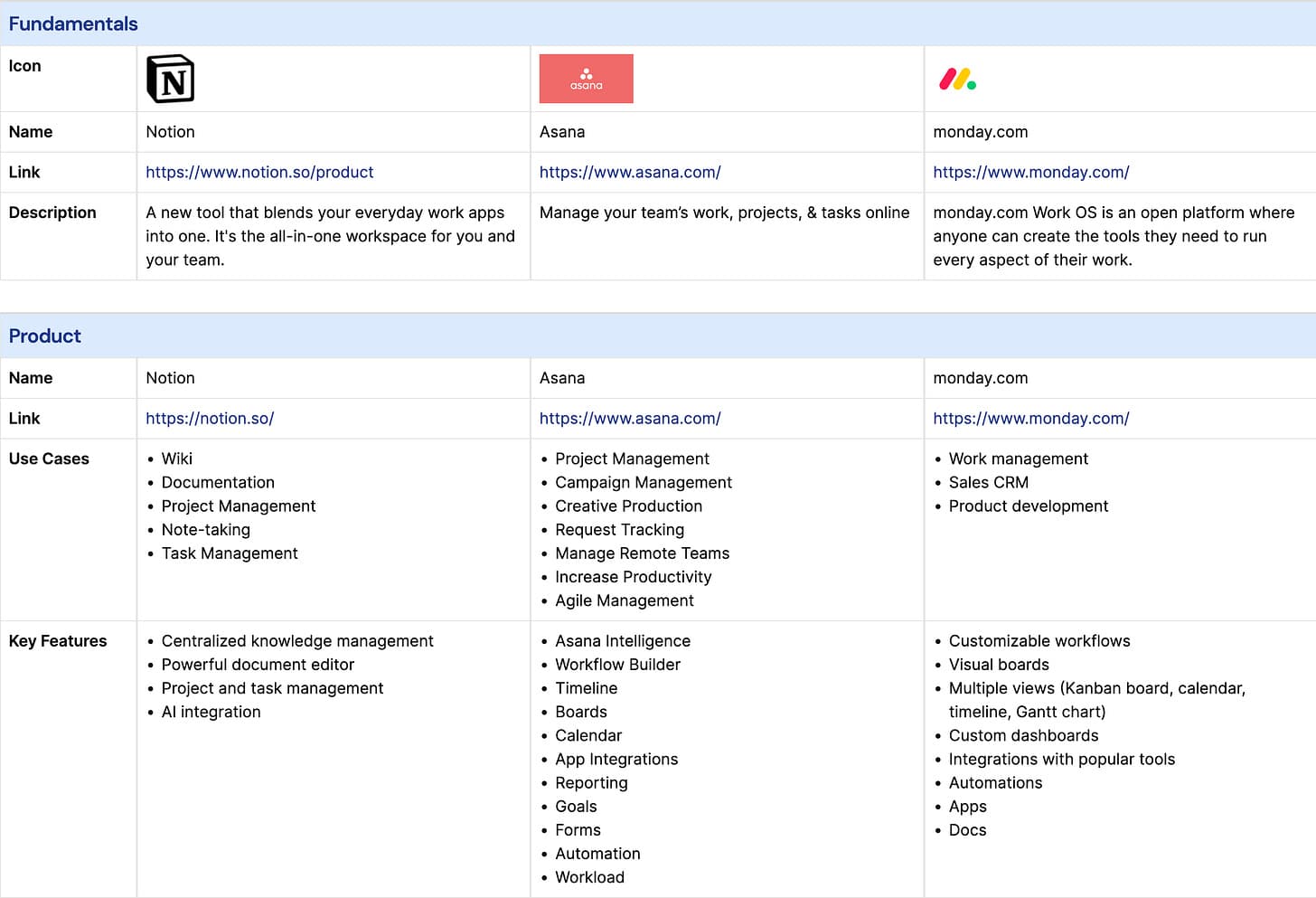Viewport: 1316px width, 898px height.
Task: Follow the https://notion.so/ link
Action: click(x=210, y=419)
